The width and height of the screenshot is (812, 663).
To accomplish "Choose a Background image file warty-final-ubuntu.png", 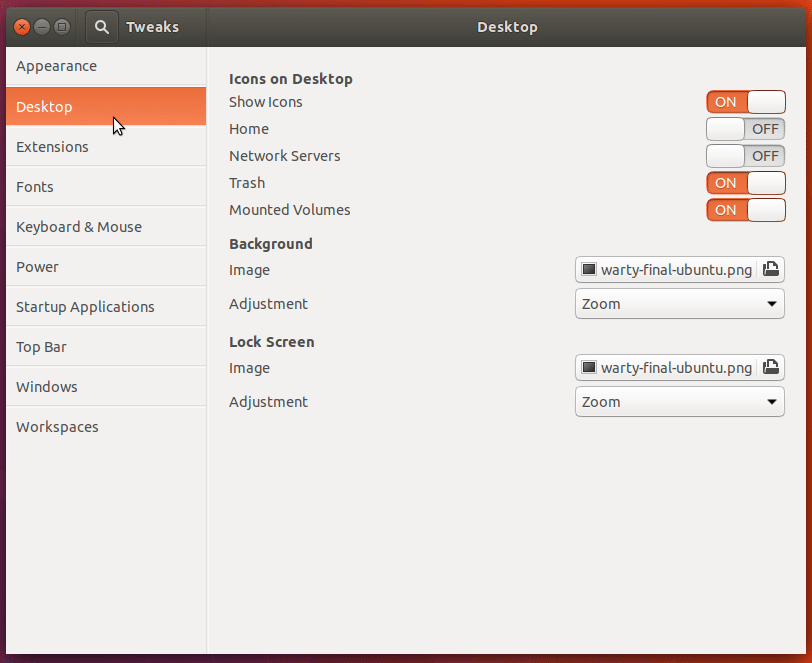I will pyautogui.click(x=680, y=269).
